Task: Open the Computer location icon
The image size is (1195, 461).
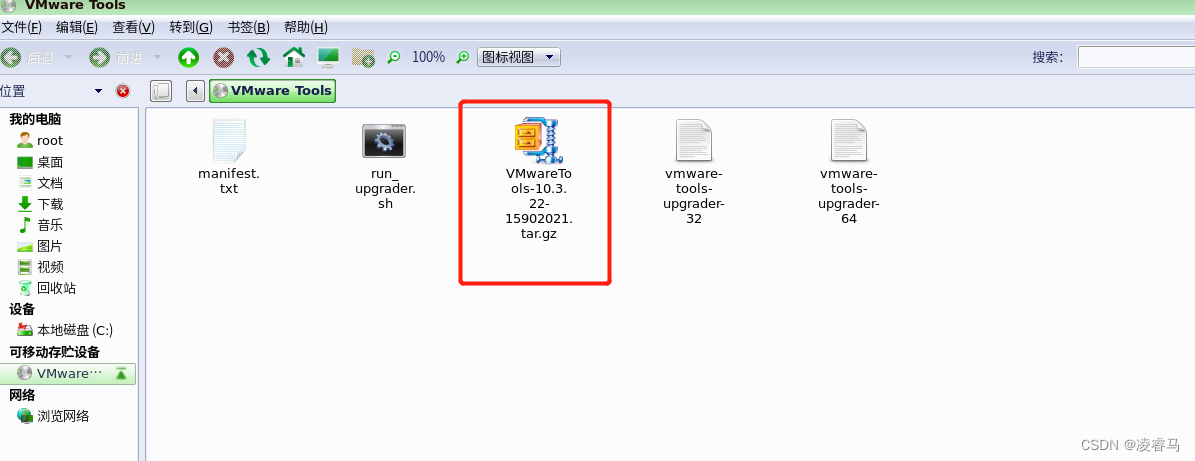Action: pos(328,57)
